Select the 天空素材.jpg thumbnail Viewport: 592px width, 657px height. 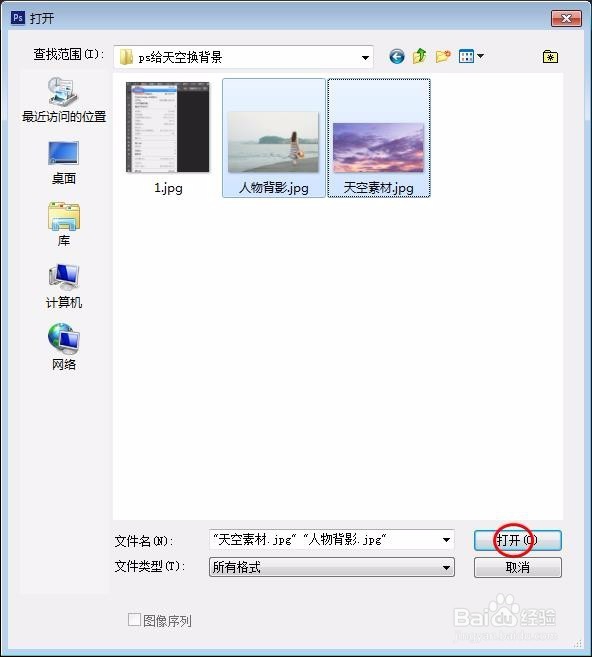(x=378, y=147)
